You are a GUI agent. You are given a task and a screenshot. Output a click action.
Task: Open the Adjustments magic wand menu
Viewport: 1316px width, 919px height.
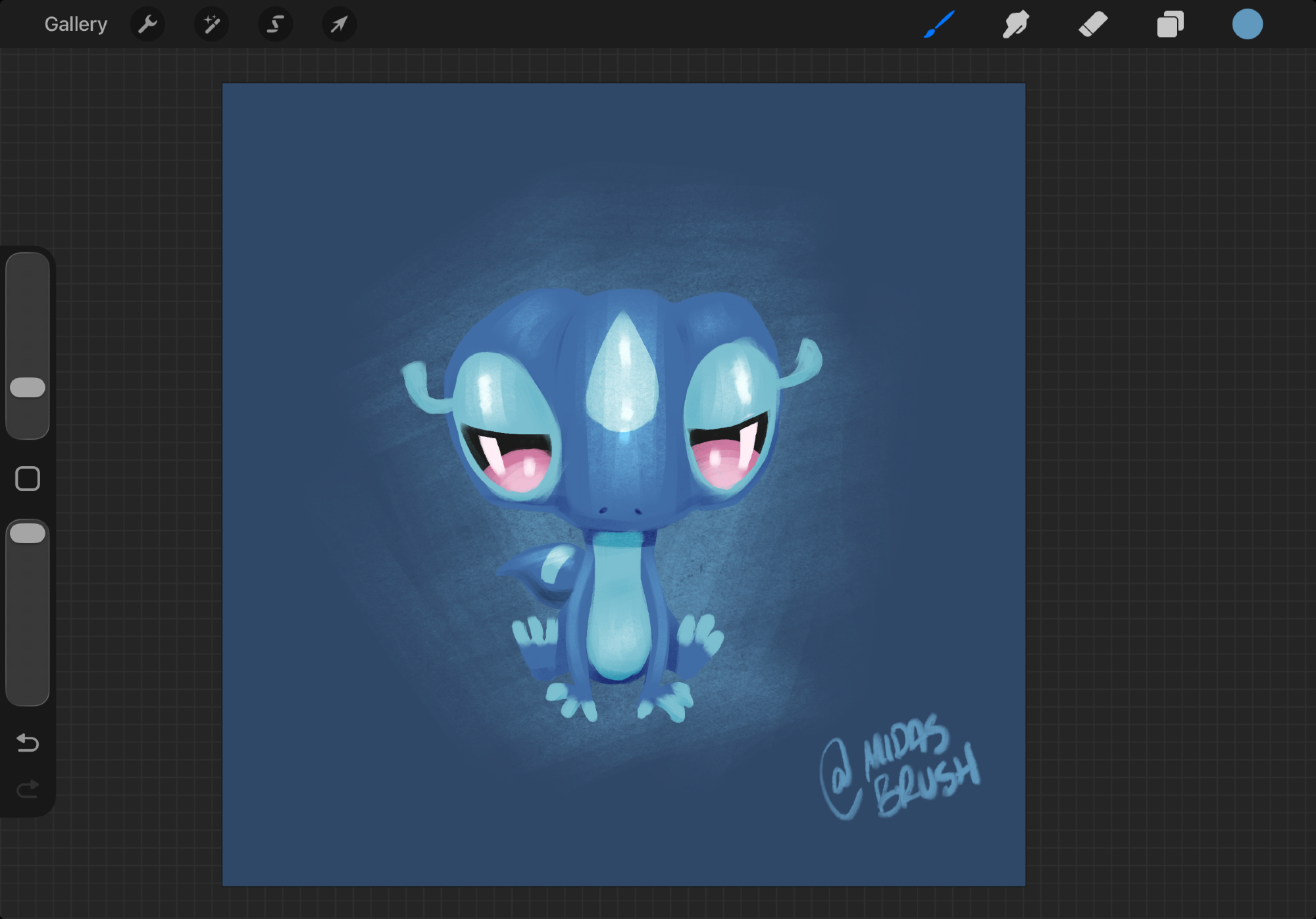pyautogui.click(x=211, y=25)
